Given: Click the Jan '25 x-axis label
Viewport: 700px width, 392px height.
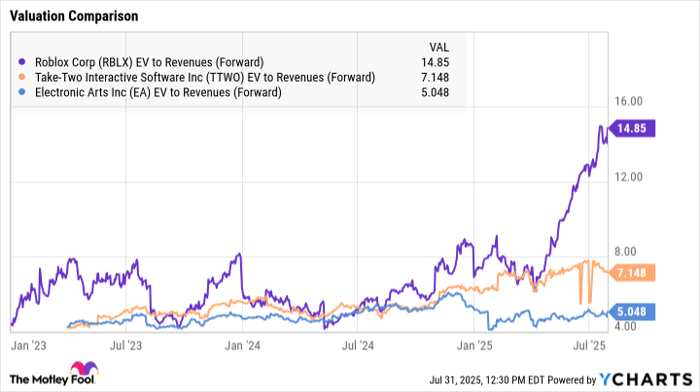Looking at the screenshot, I should [474, 346].
